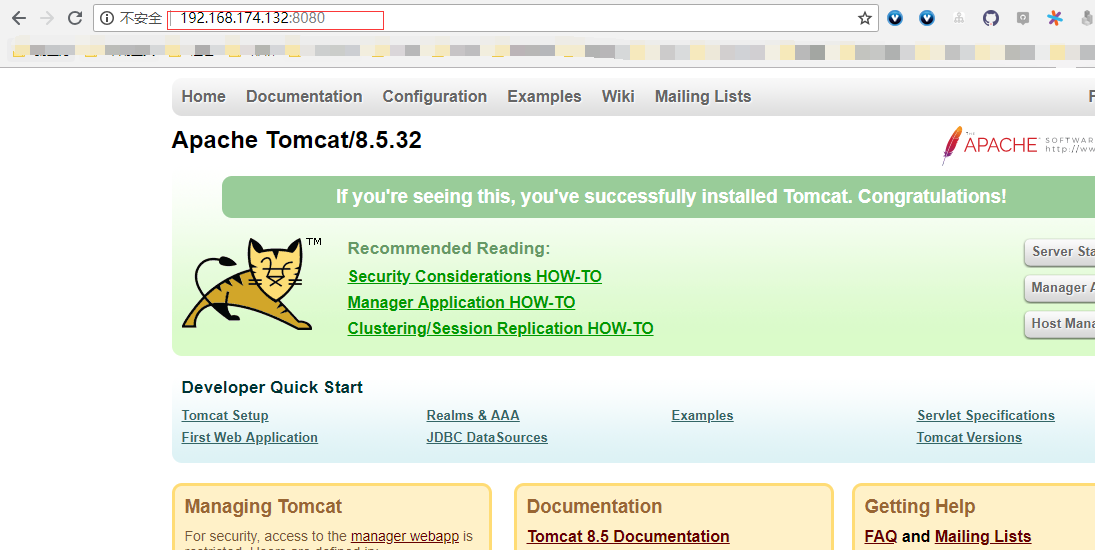The height and width of the screenshot is (550, 1095).
Task: Open Configuration in the navigation bar
Action: pos(434,96)
